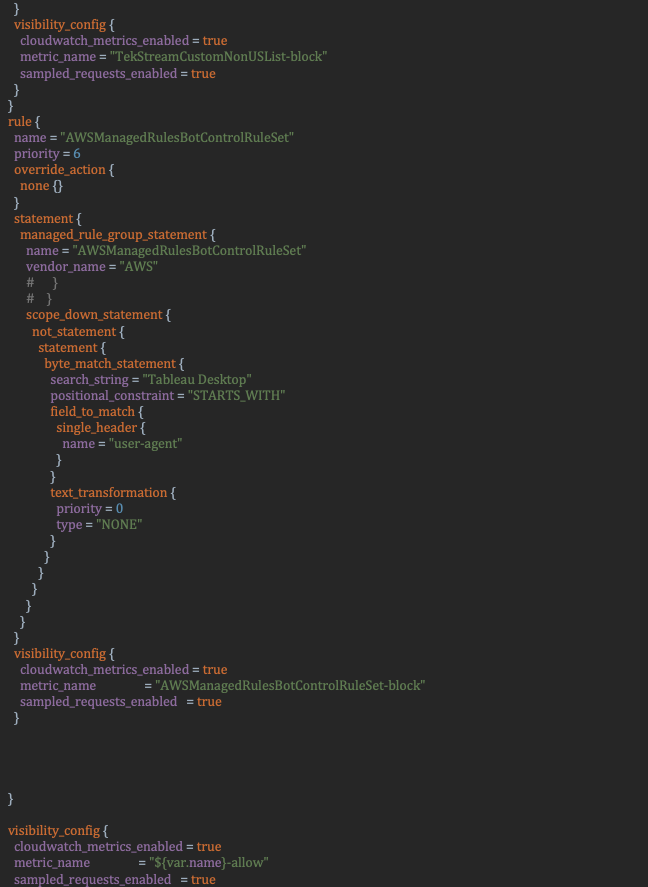
Task: Click the vendor_name value "AWS"
Action: coord(139,266)
